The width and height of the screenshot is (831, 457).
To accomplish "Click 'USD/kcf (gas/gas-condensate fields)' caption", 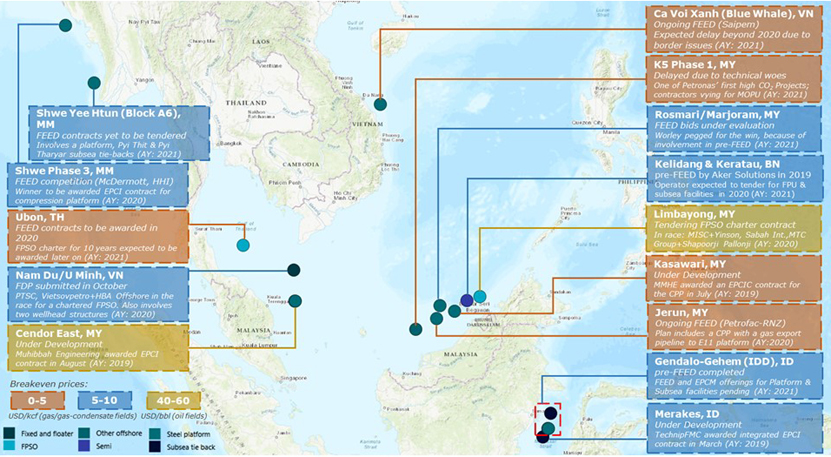I will pyautogui.click(x=72, y=416).
